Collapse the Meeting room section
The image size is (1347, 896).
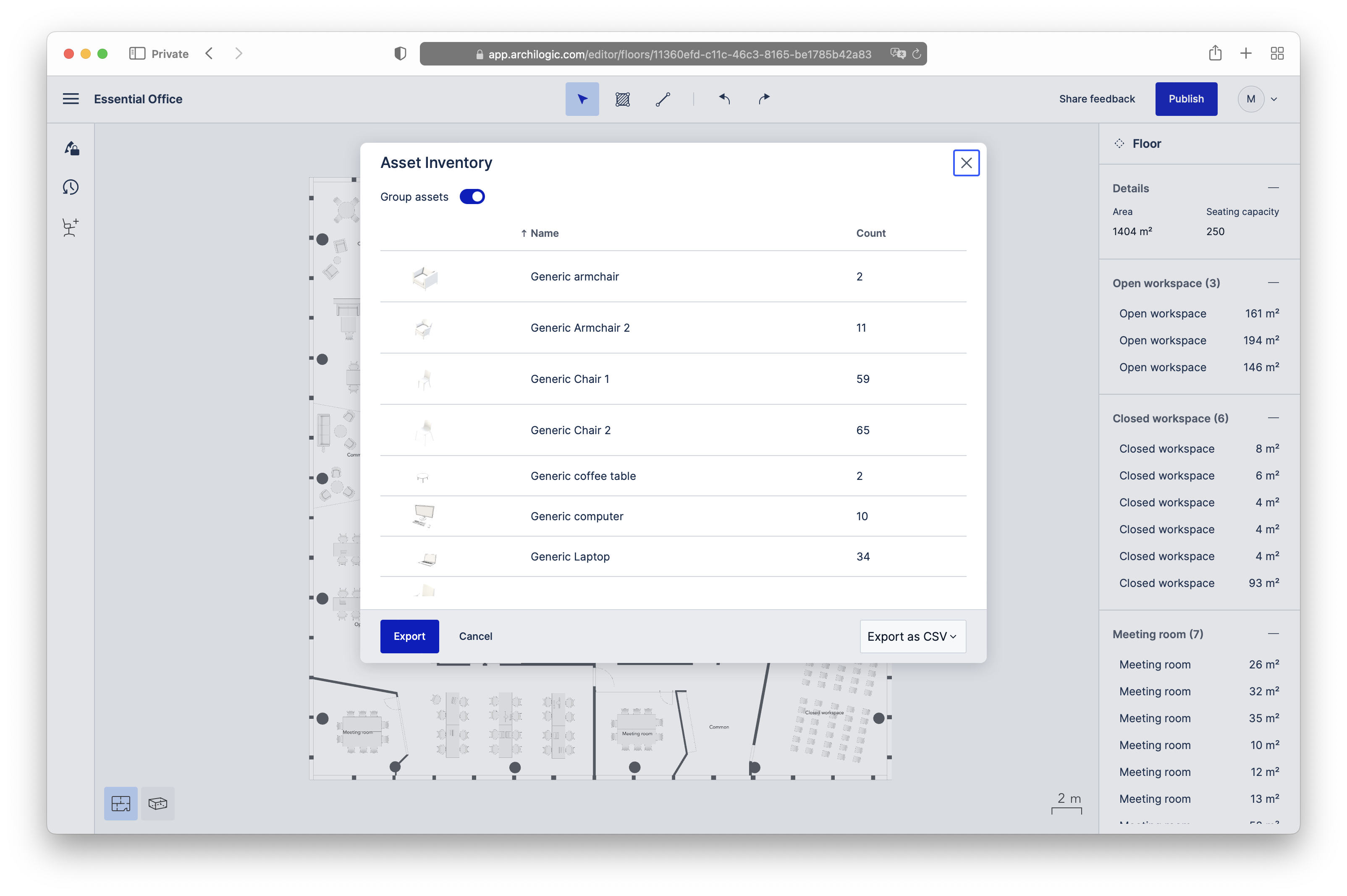(1273, 634)
